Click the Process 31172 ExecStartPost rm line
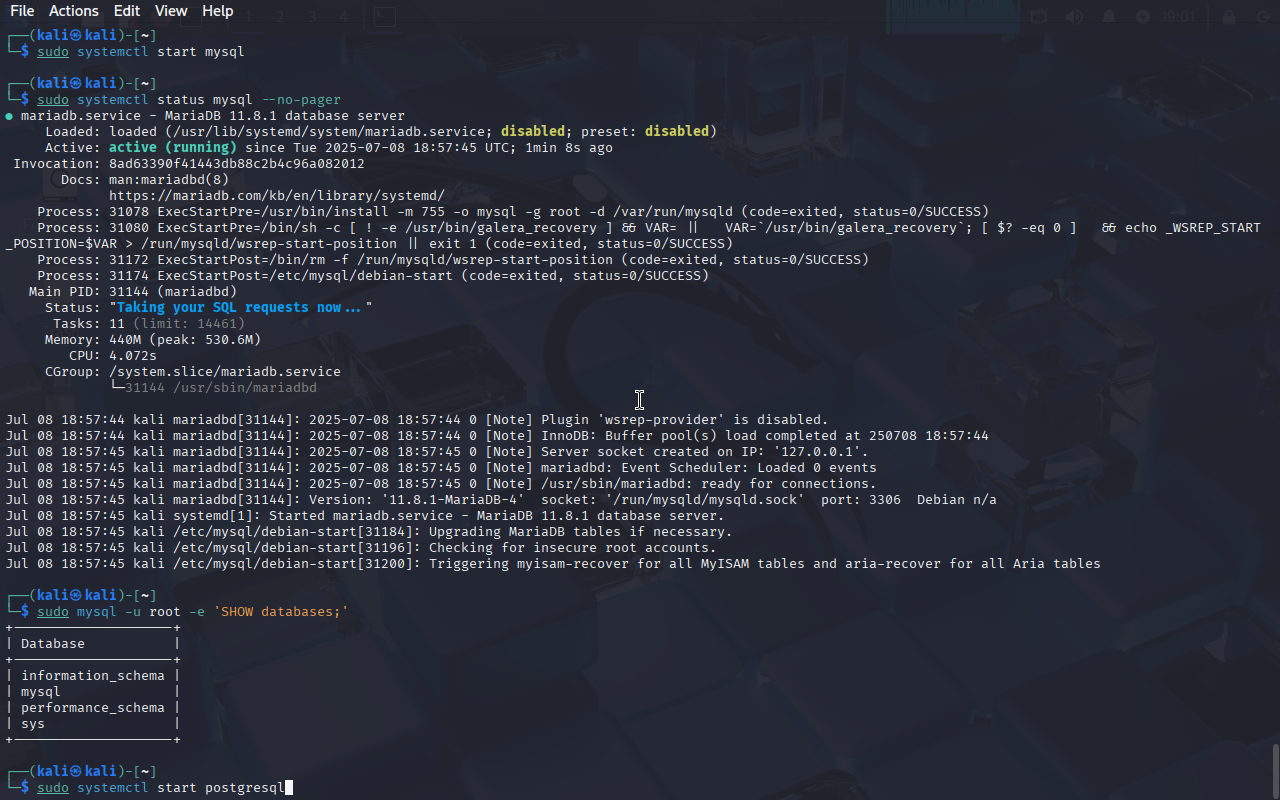 (453, 260)
